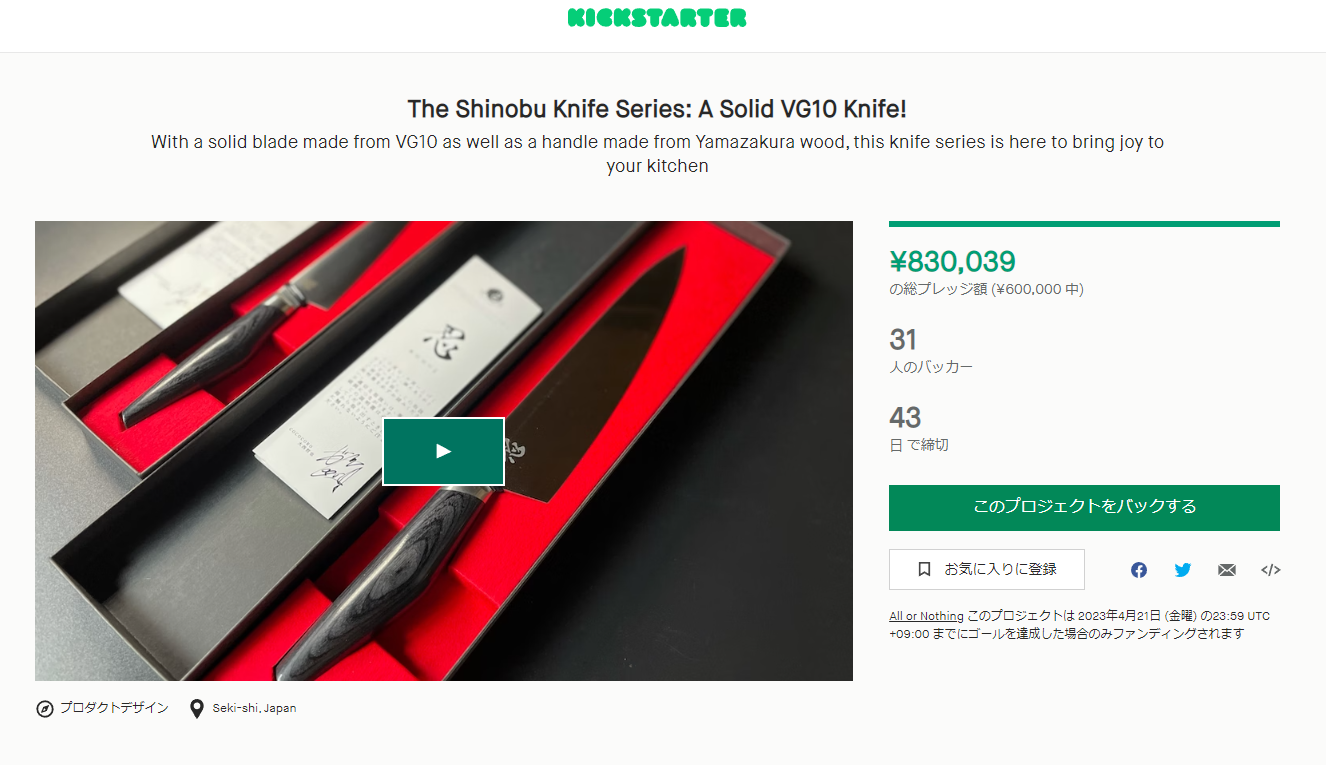1326x765 pixels.
Task: Play the Shinobu knife project video
Action: (443, 451)
